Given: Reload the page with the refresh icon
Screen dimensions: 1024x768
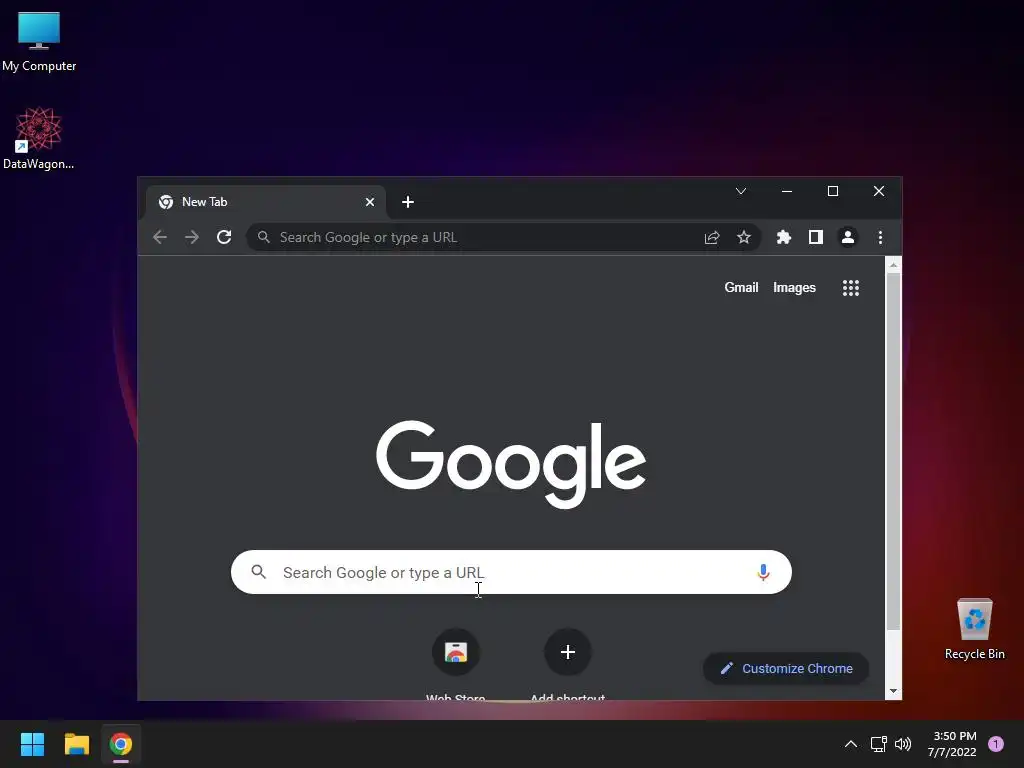Looking at the screenshot, I should point(224,237).
